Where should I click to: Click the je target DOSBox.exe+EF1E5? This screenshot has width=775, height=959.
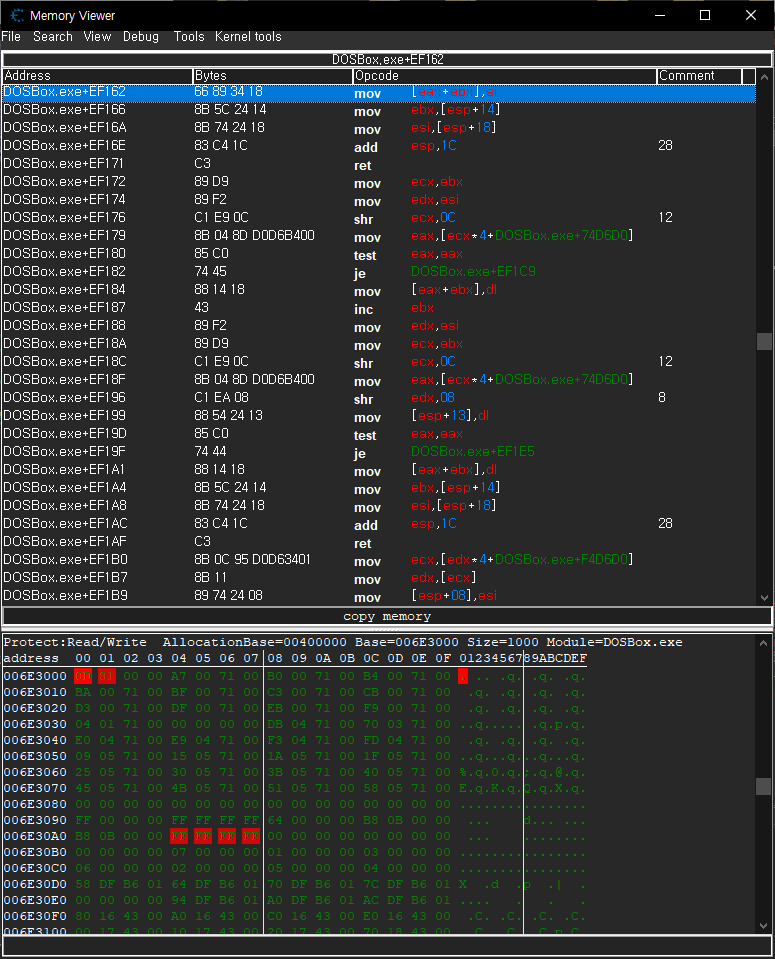pyautogui.click(x=473, y=451)
